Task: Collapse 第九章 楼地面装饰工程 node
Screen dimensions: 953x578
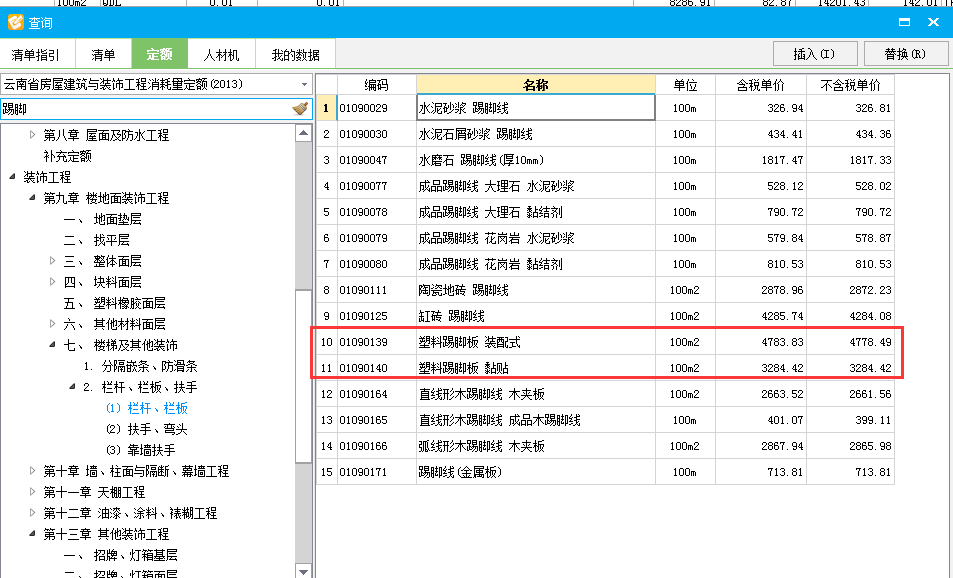Action: tap(32, 198)
